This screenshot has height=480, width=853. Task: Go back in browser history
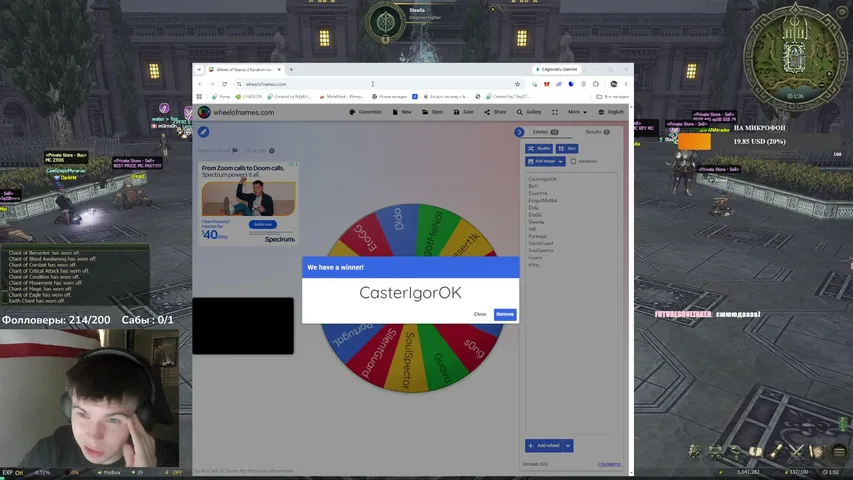coord(200,84)
